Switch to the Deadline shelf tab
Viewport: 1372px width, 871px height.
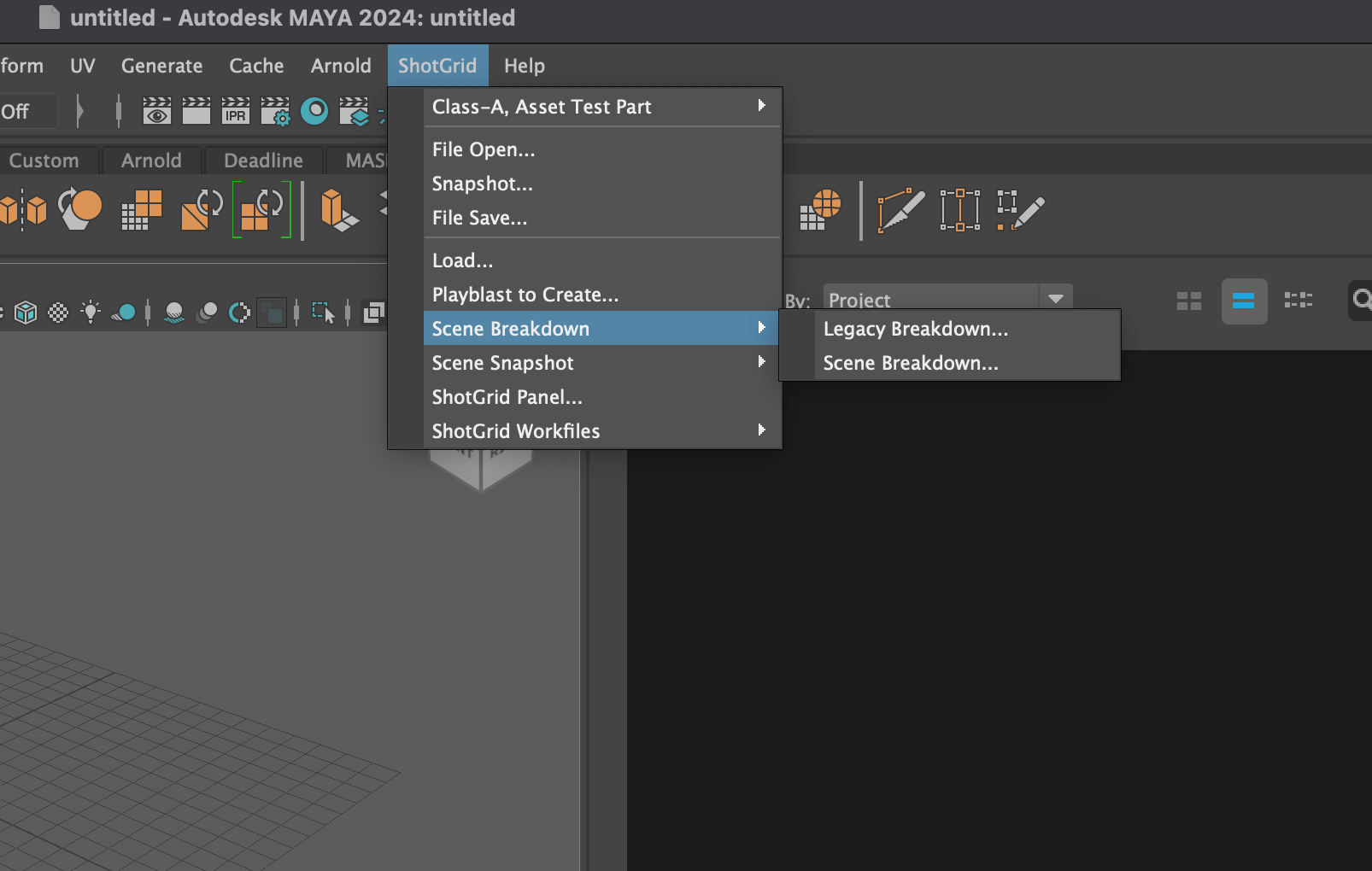(263, 161)
